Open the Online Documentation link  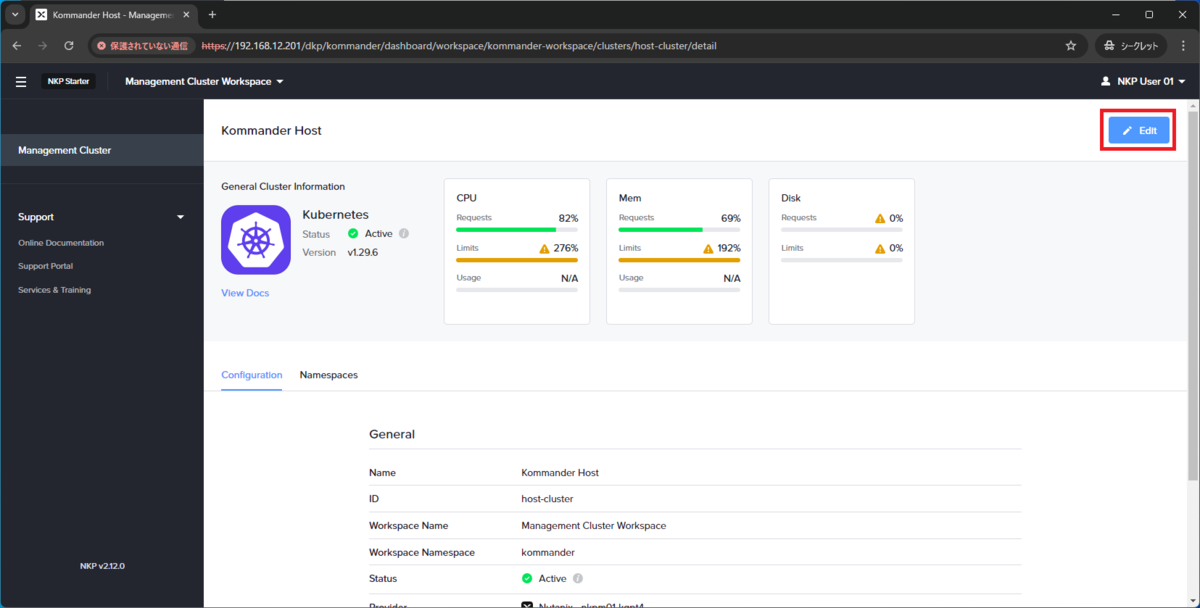click(x=61, y=243)
